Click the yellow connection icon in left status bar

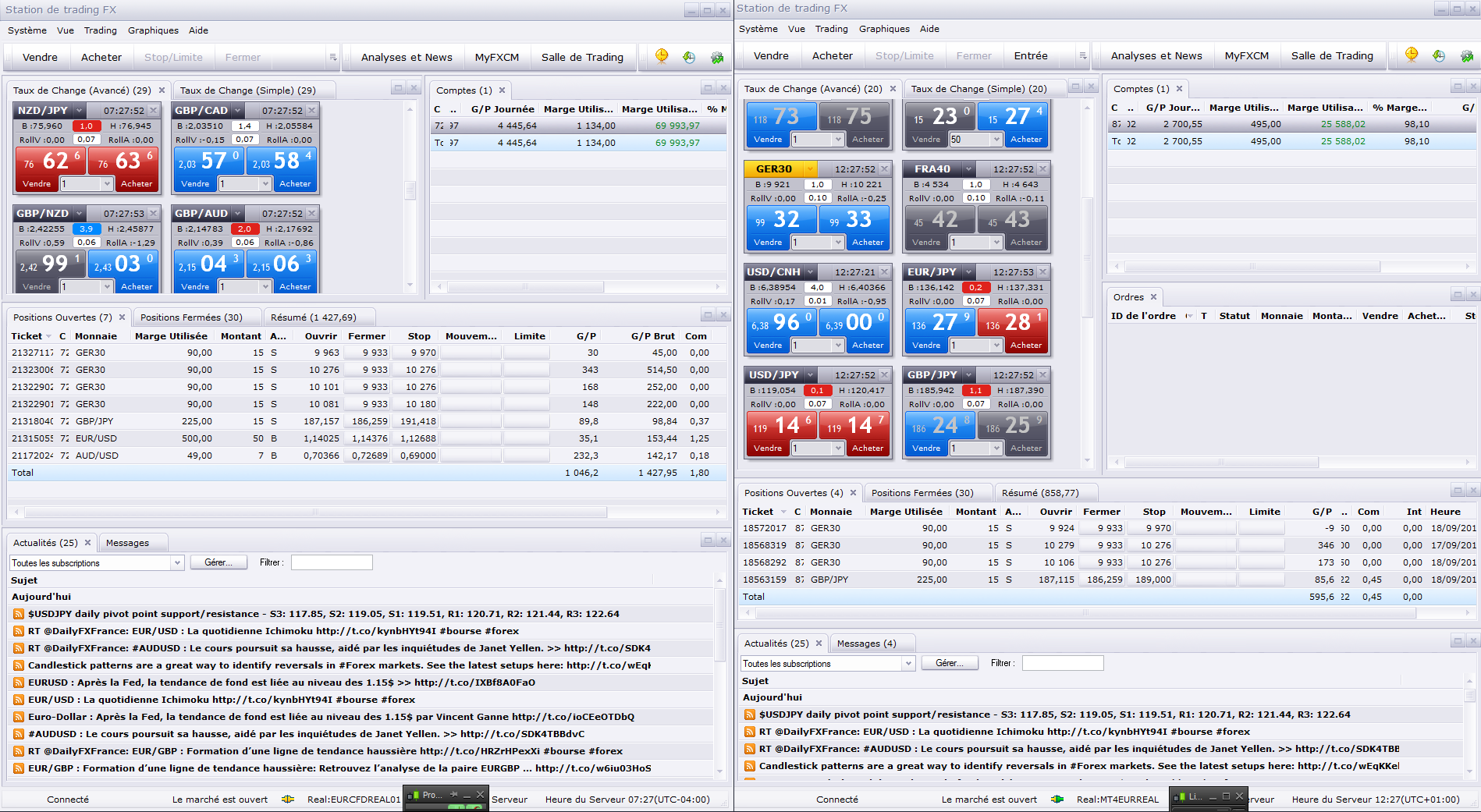(x=288, y=799)
